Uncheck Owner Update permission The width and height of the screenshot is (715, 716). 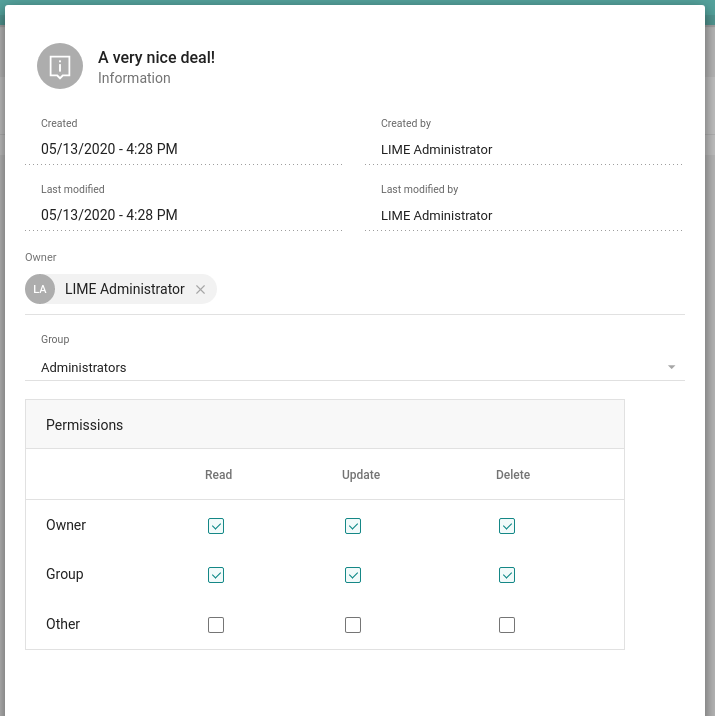(353, 526)
